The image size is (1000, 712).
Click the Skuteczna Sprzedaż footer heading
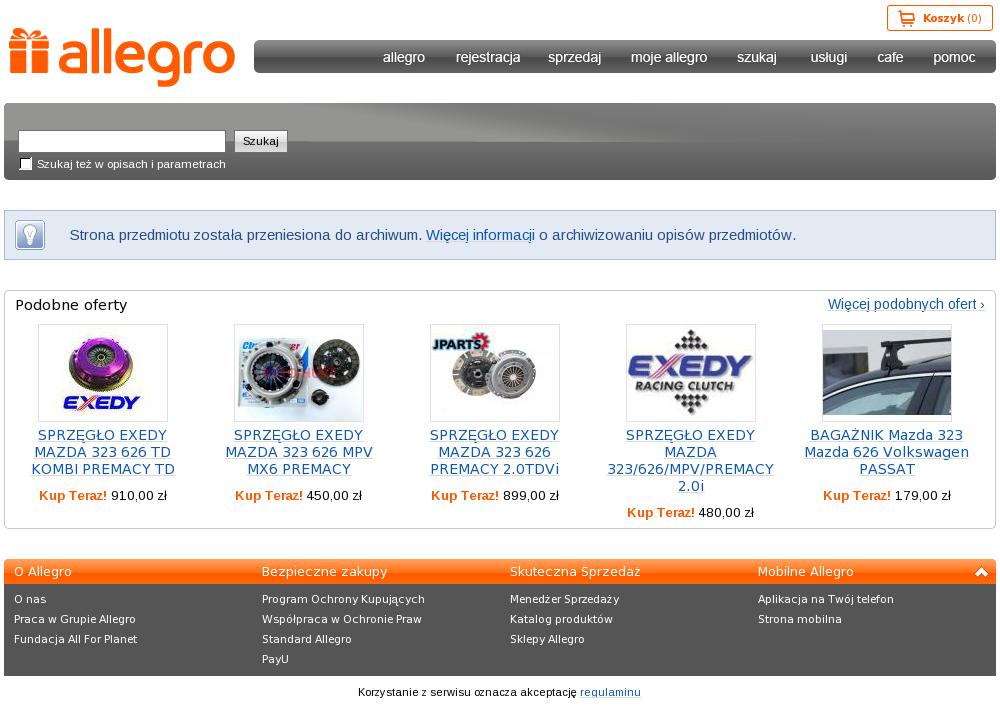click(x=575, y=572)
